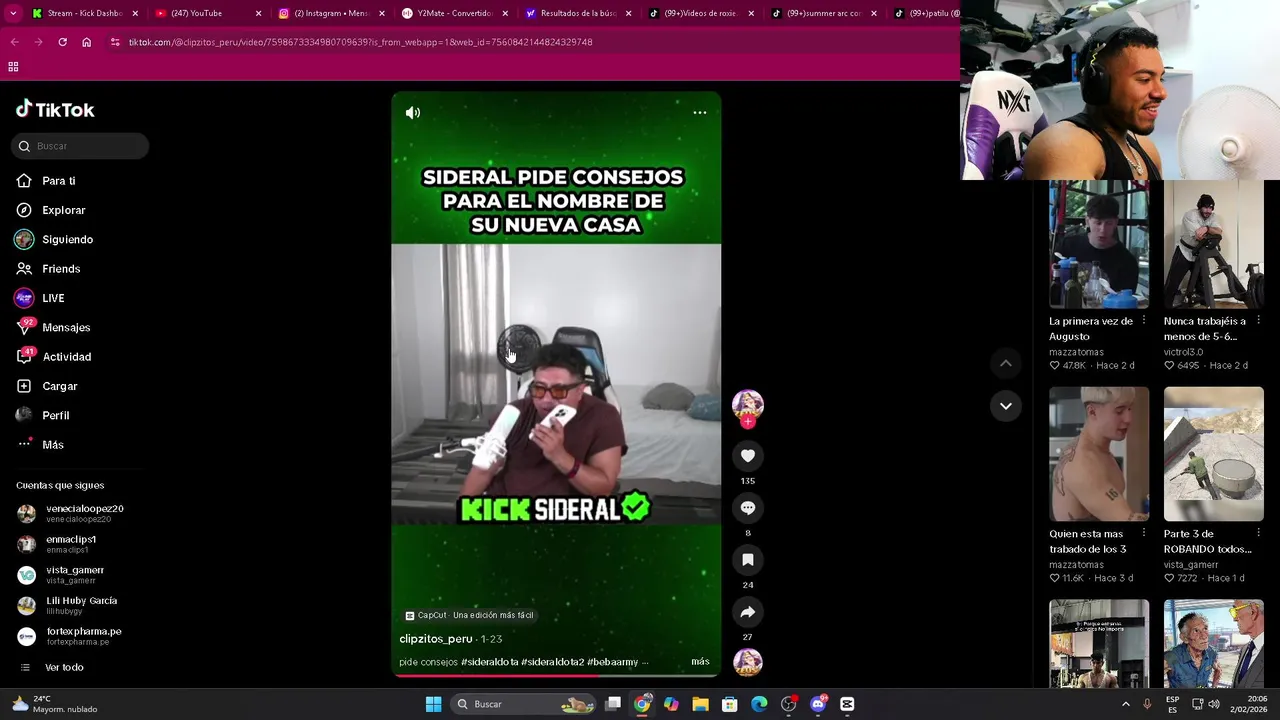Open video Quien esta mas trabado

click(x=1099, y=454)
